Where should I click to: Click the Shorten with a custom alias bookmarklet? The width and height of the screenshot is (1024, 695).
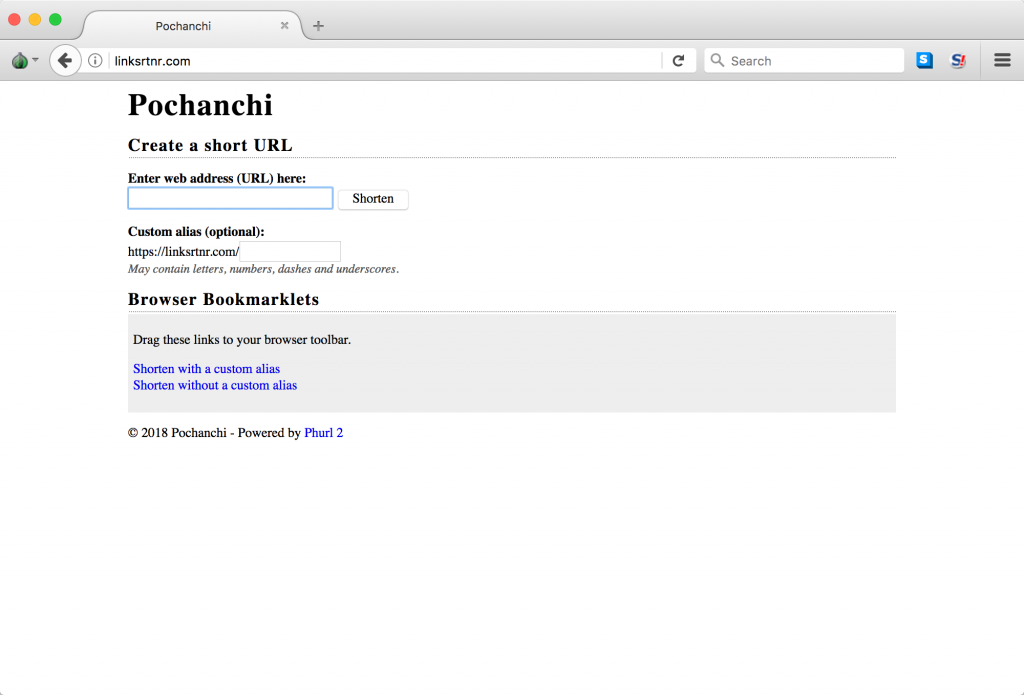pyautogui.click(x=206, y=368)
